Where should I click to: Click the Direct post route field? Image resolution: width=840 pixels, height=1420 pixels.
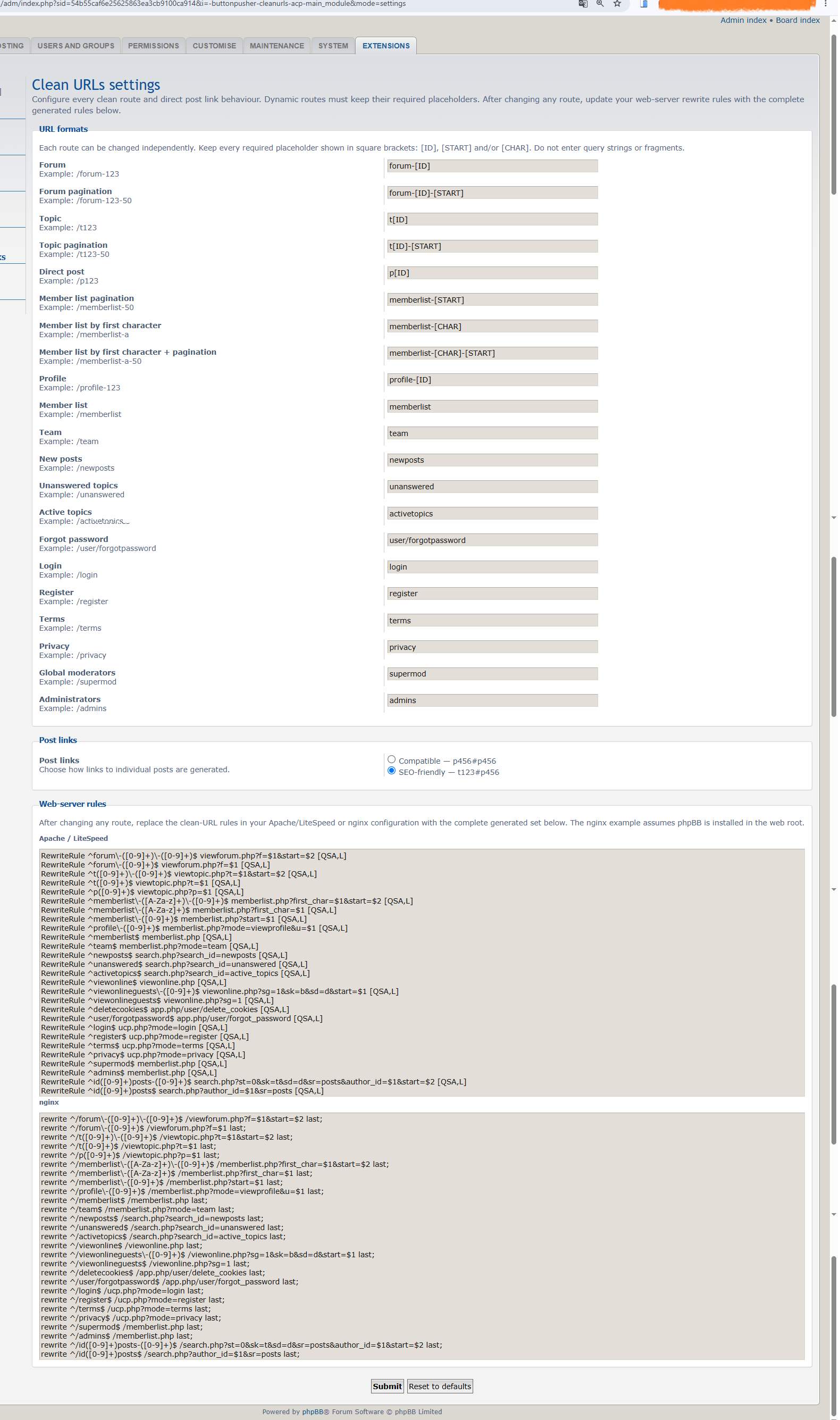(492, 273)
